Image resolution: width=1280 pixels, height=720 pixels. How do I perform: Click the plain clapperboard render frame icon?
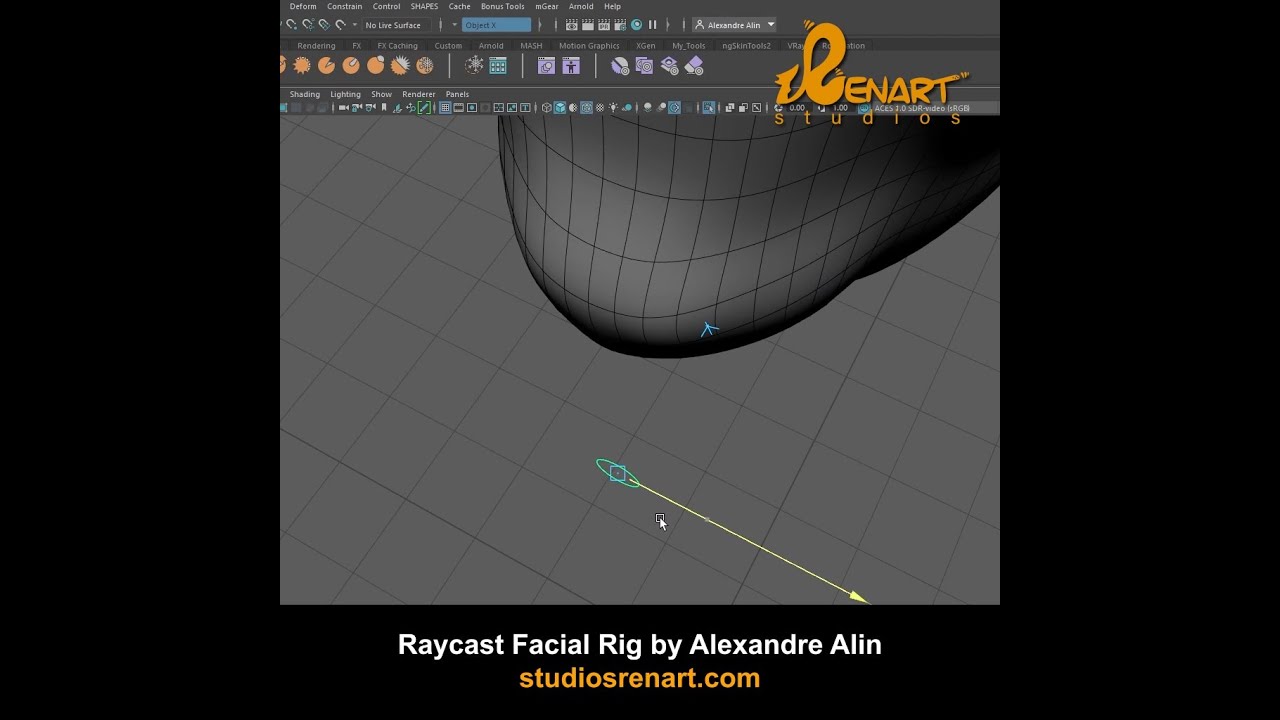point(588,25)
